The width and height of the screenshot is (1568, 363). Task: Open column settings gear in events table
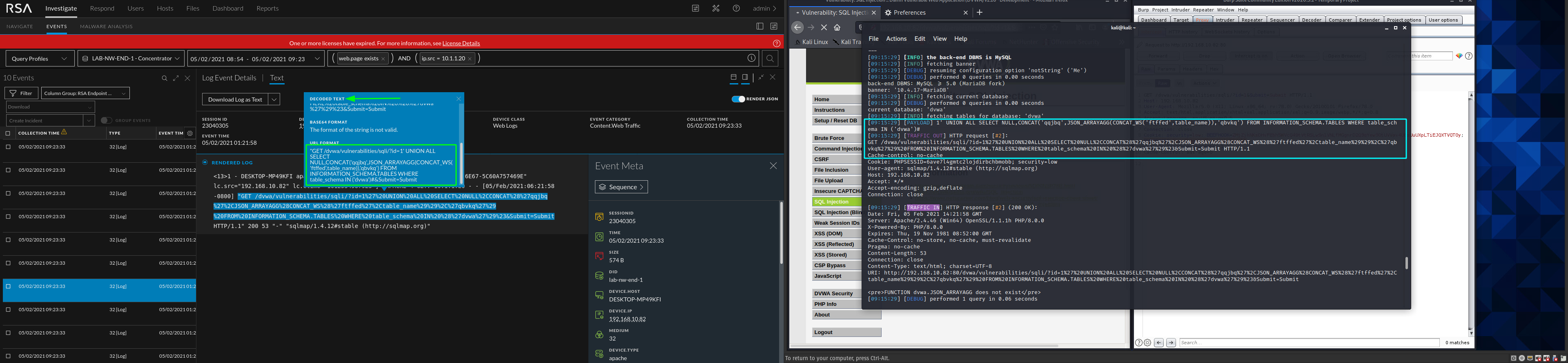pyautogui.click(x=190, y=133)
